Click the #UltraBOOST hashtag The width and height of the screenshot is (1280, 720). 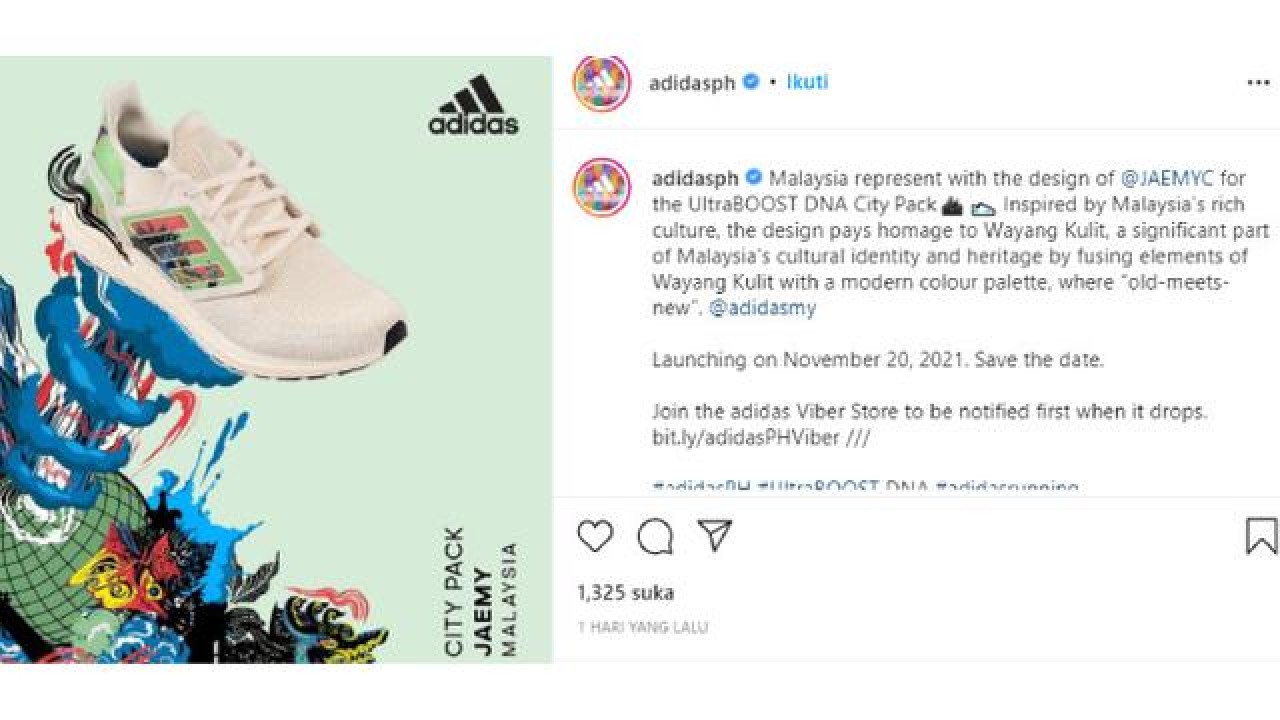click(x=817, y=484)
